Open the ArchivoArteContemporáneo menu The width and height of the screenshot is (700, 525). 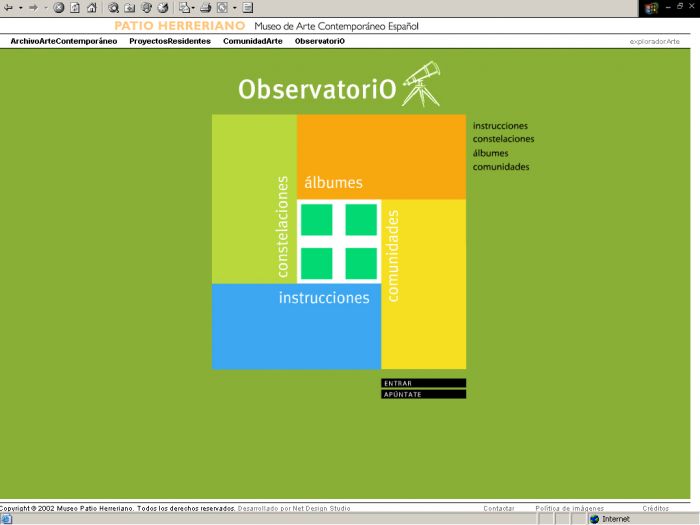(64, 41)
